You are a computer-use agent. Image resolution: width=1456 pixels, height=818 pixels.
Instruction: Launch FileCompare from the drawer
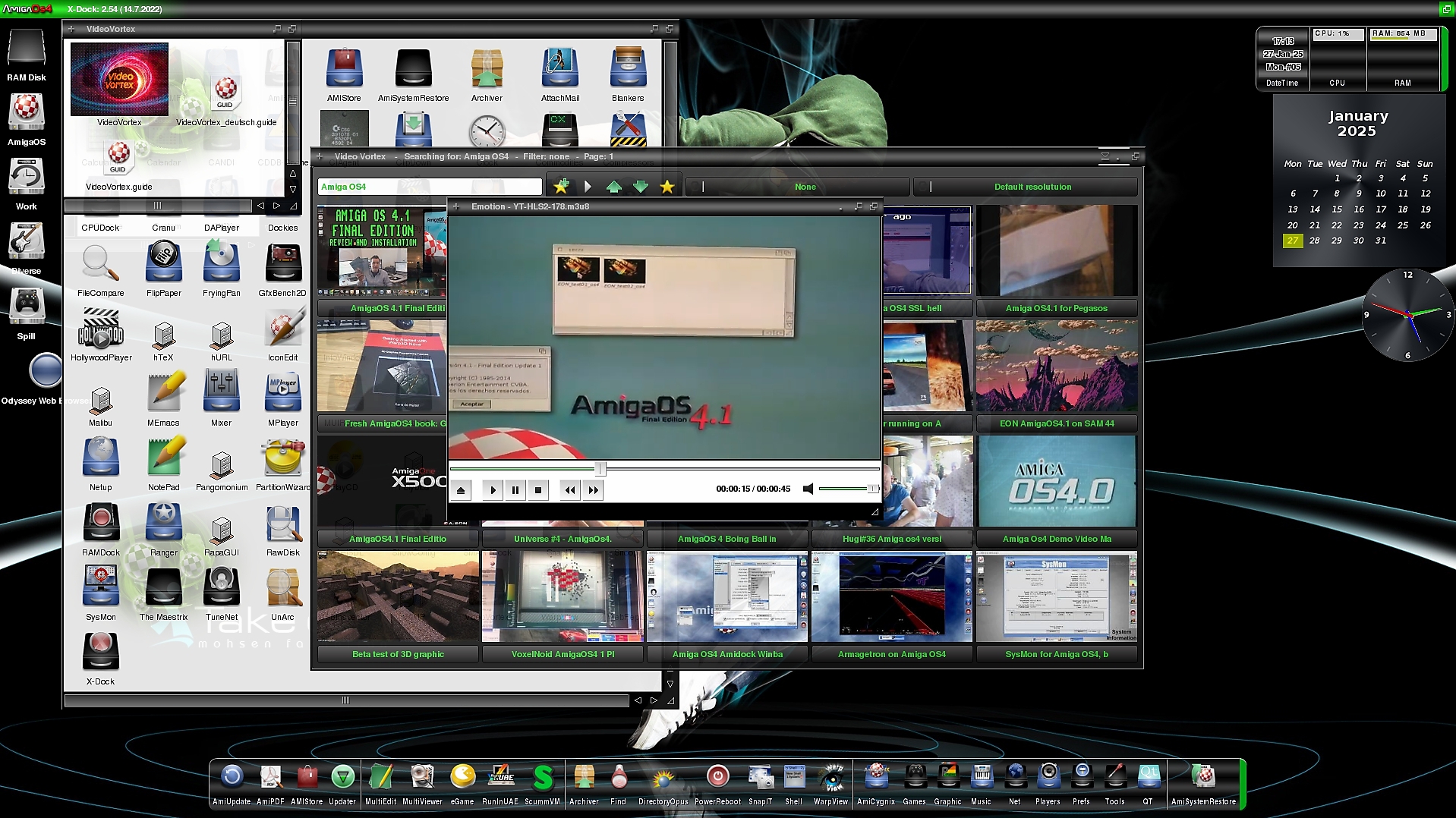pyautogui.click(x=100, y=263)
